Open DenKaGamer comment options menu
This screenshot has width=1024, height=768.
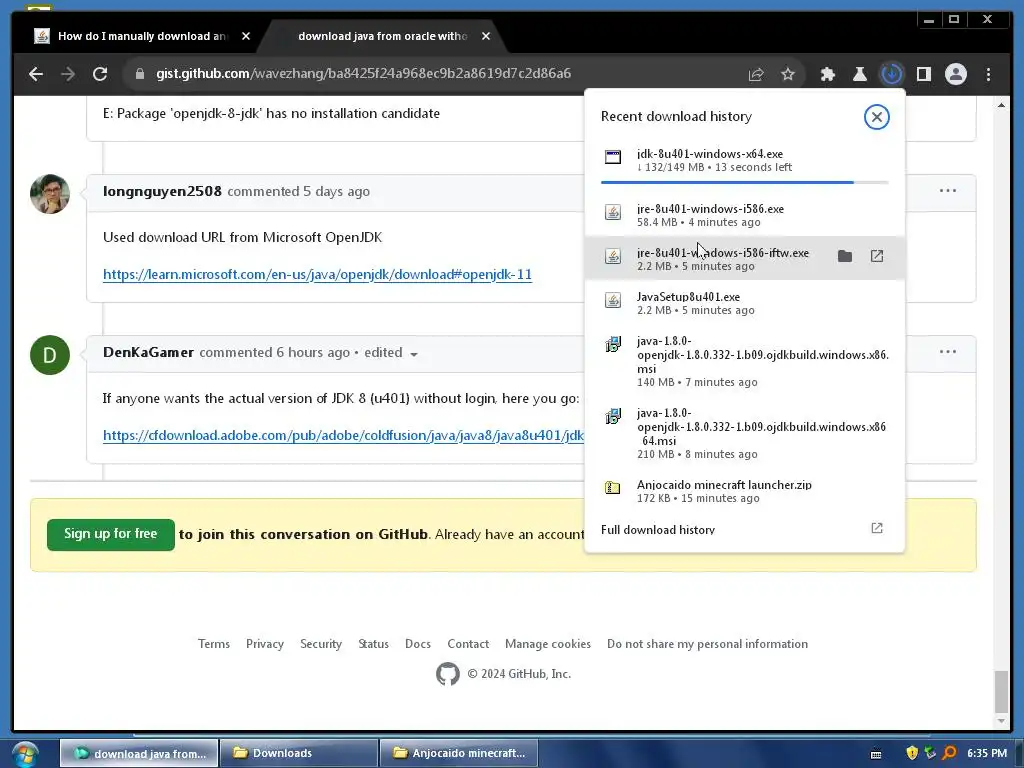[x=948, y=352]
